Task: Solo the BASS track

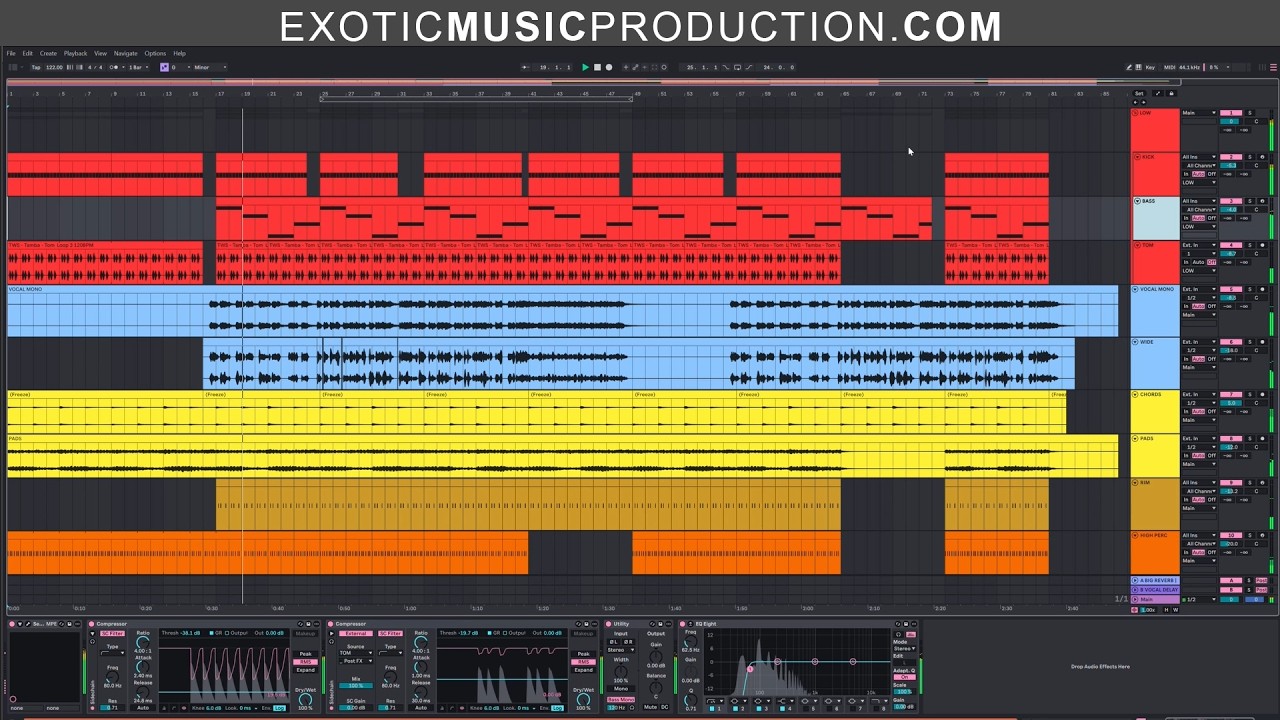Action: pos(1250,201)
